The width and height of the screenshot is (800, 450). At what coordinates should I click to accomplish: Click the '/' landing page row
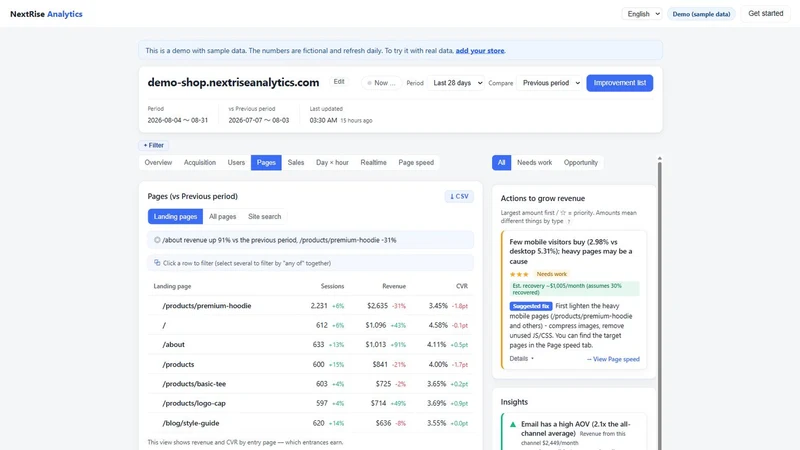coord(311,325)
